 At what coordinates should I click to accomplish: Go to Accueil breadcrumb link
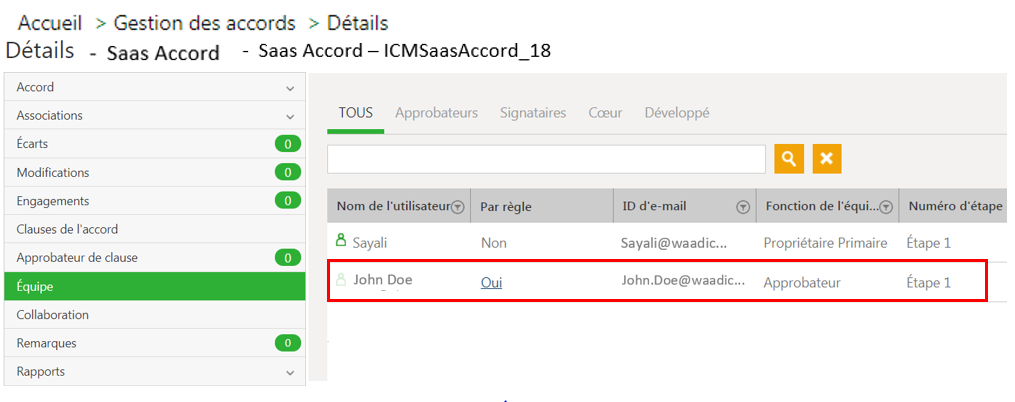50,23
